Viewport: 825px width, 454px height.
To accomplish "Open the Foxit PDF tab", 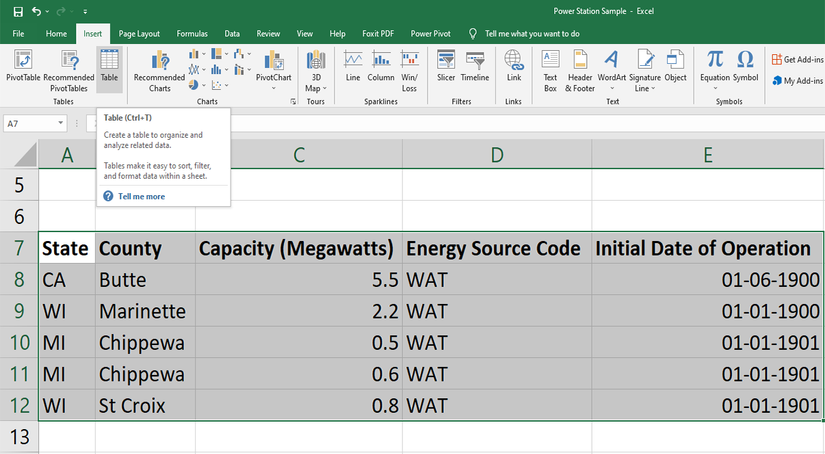I will 378,34.
